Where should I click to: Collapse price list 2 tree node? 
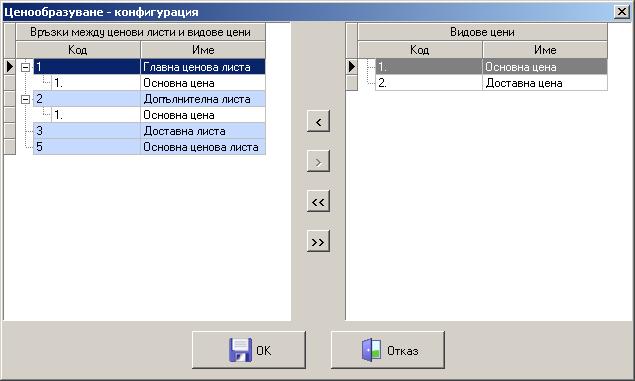pyautogui.click(x=26, y=99)
